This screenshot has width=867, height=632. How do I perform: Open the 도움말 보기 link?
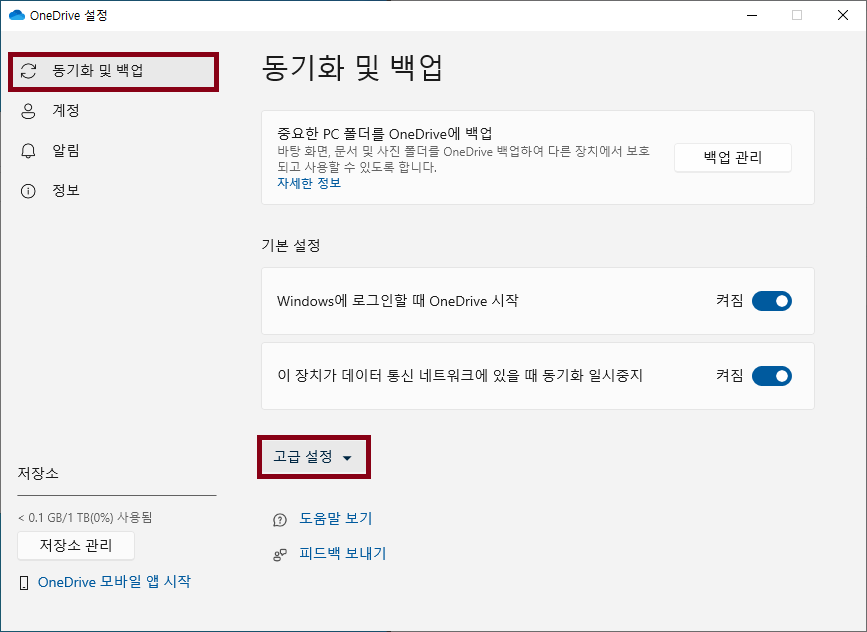pos(336,519)
